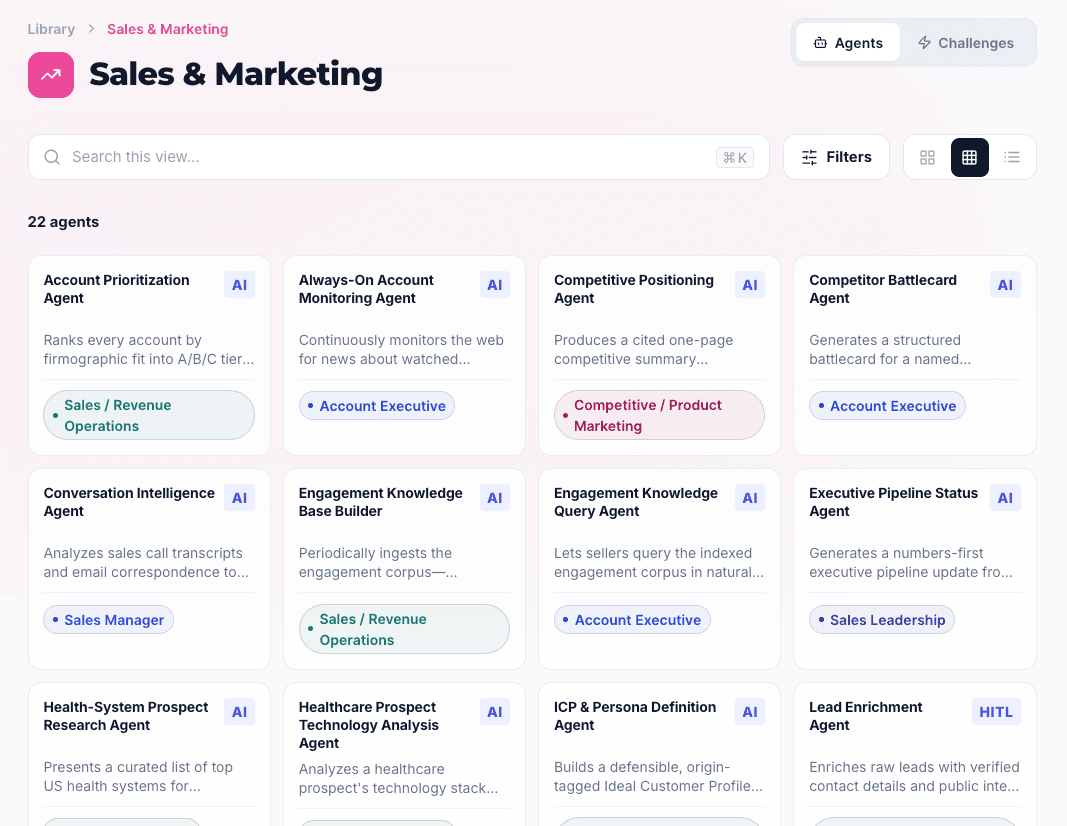Viewport: 1067px width, 826px height.
Task: Click 'Produces a cited one-page' description
Action: [644, 350]
